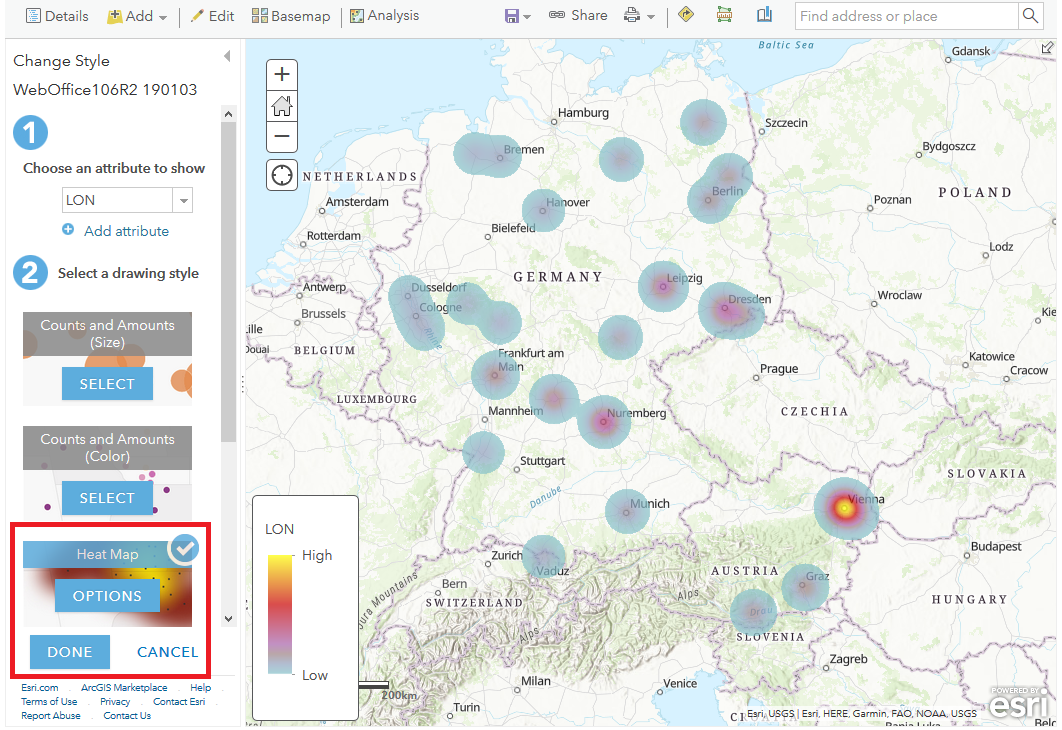Activate the Find my location tool
The width and height of the screenshot is (1062, 730).
coord(281,174)
